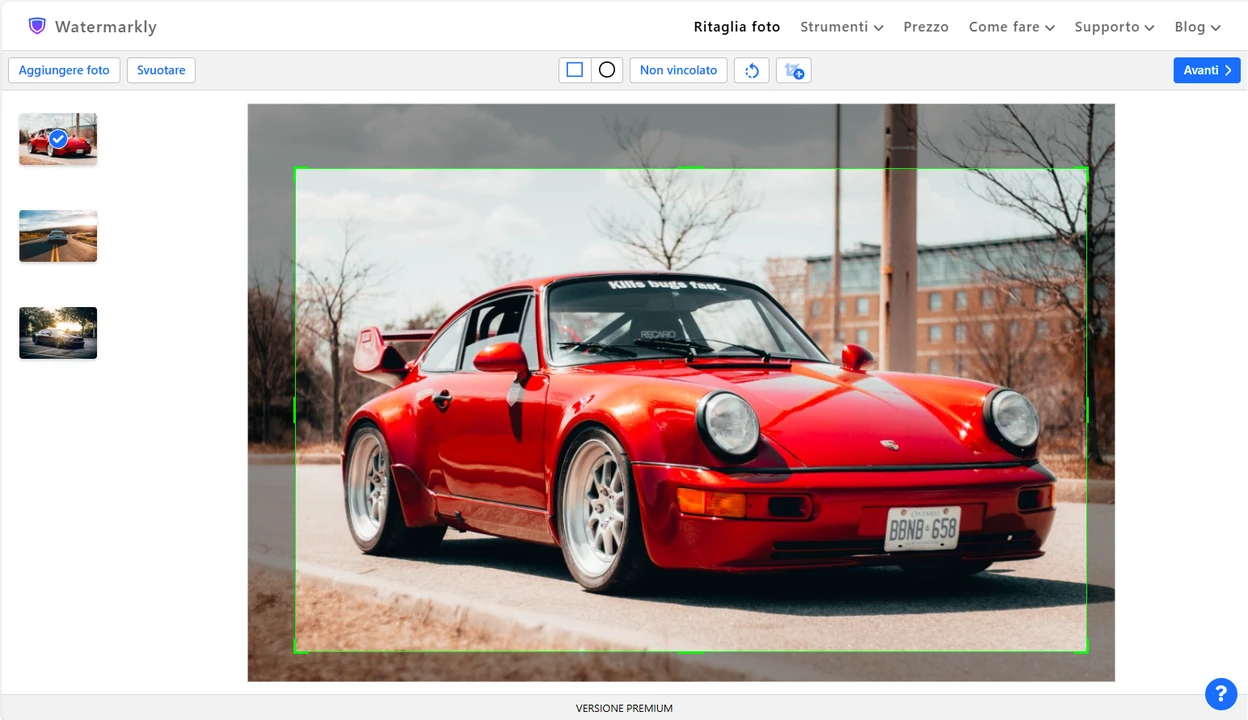Select the car on desert road thumbnail
The width and height of the screenshot is (1248, 720).
click(58, 236)
